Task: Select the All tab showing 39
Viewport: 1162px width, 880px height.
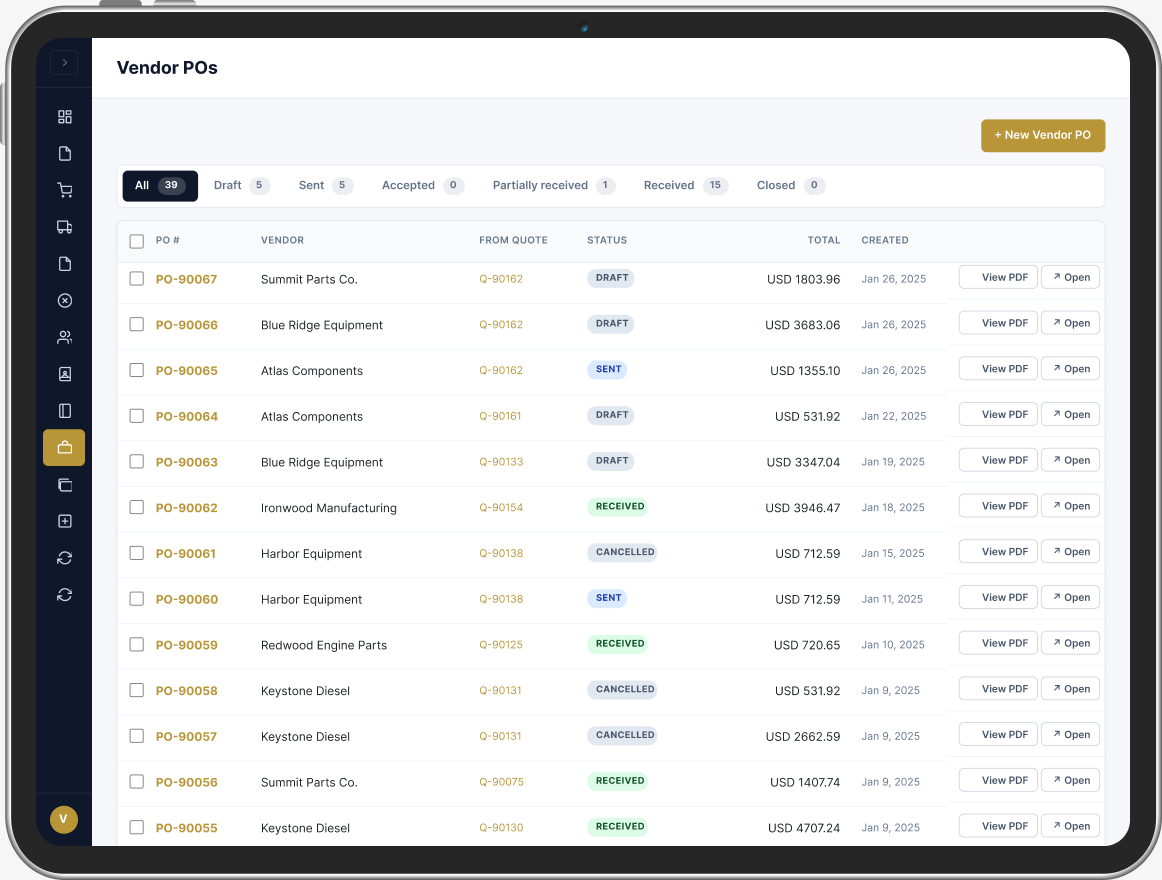Action: point(160,185)
